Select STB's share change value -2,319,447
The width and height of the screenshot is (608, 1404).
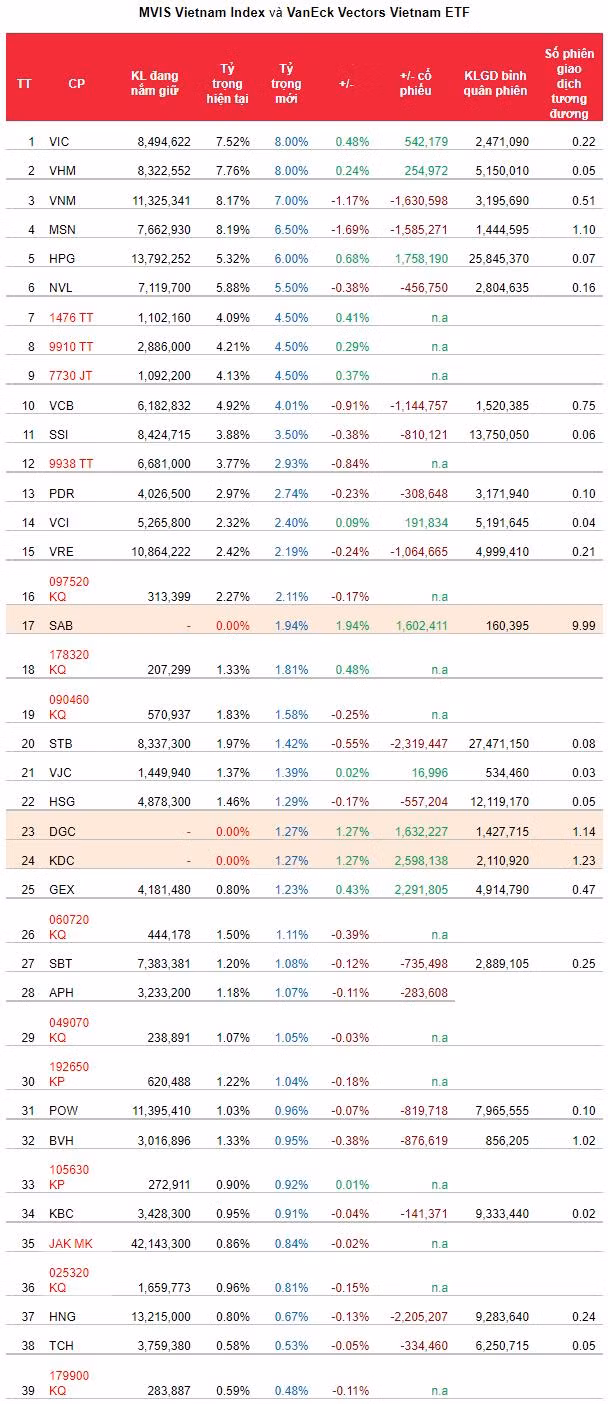419,743
